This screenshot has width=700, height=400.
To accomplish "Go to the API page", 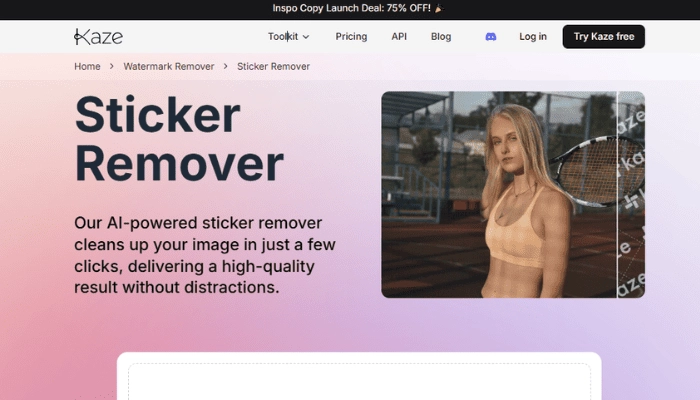I will click(399, 37).
